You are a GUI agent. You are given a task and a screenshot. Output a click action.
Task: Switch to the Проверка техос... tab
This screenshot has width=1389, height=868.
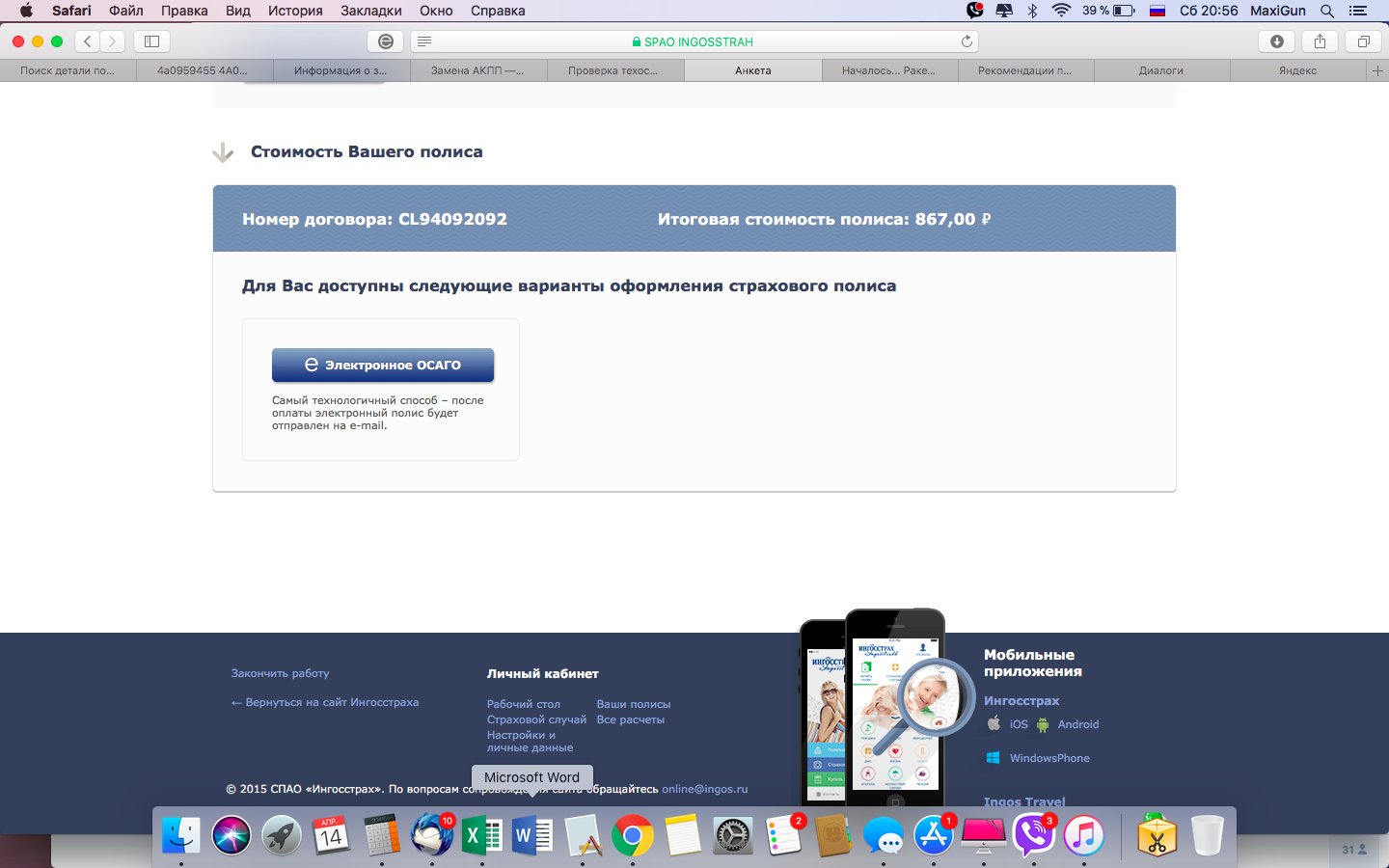[613, 70]
